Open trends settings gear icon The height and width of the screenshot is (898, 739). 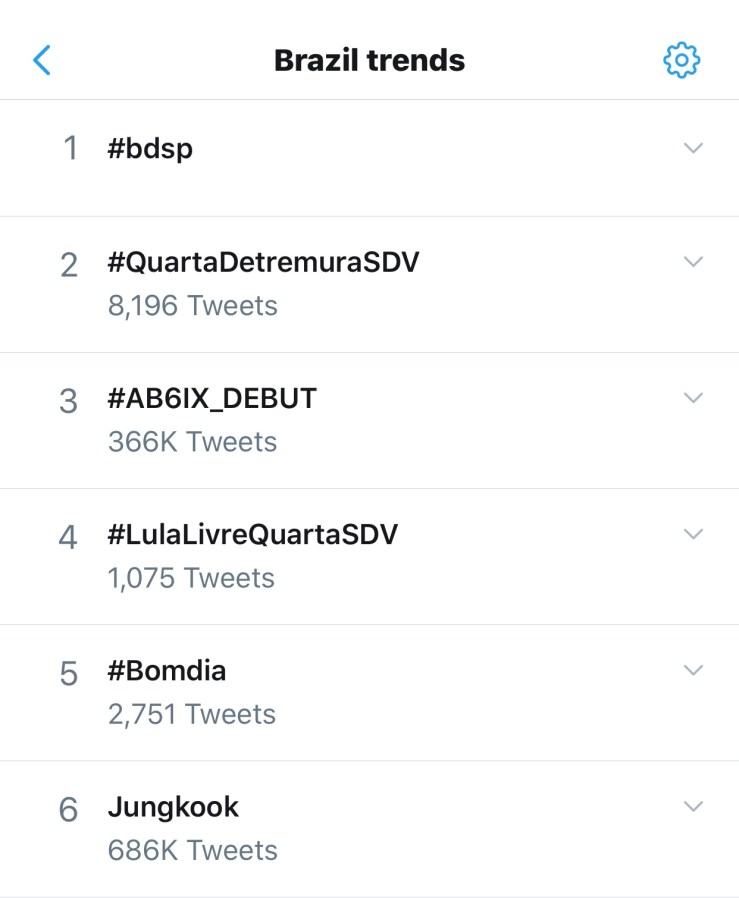click(x=681, y=60)
